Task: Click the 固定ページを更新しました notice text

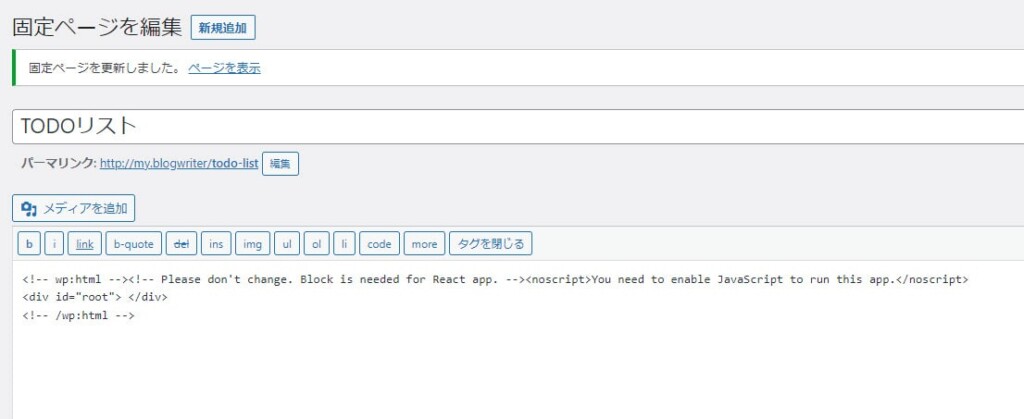Action: click(x=104, y=68)
